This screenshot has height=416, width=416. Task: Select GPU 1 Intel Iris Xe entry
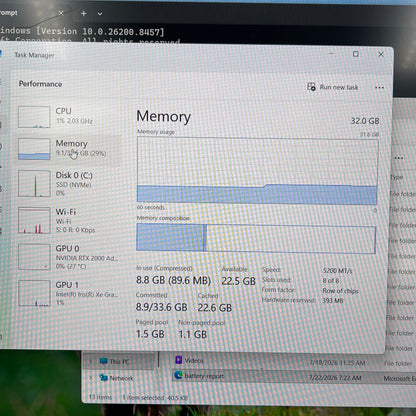pyautogui.click(x=68, y=293)
